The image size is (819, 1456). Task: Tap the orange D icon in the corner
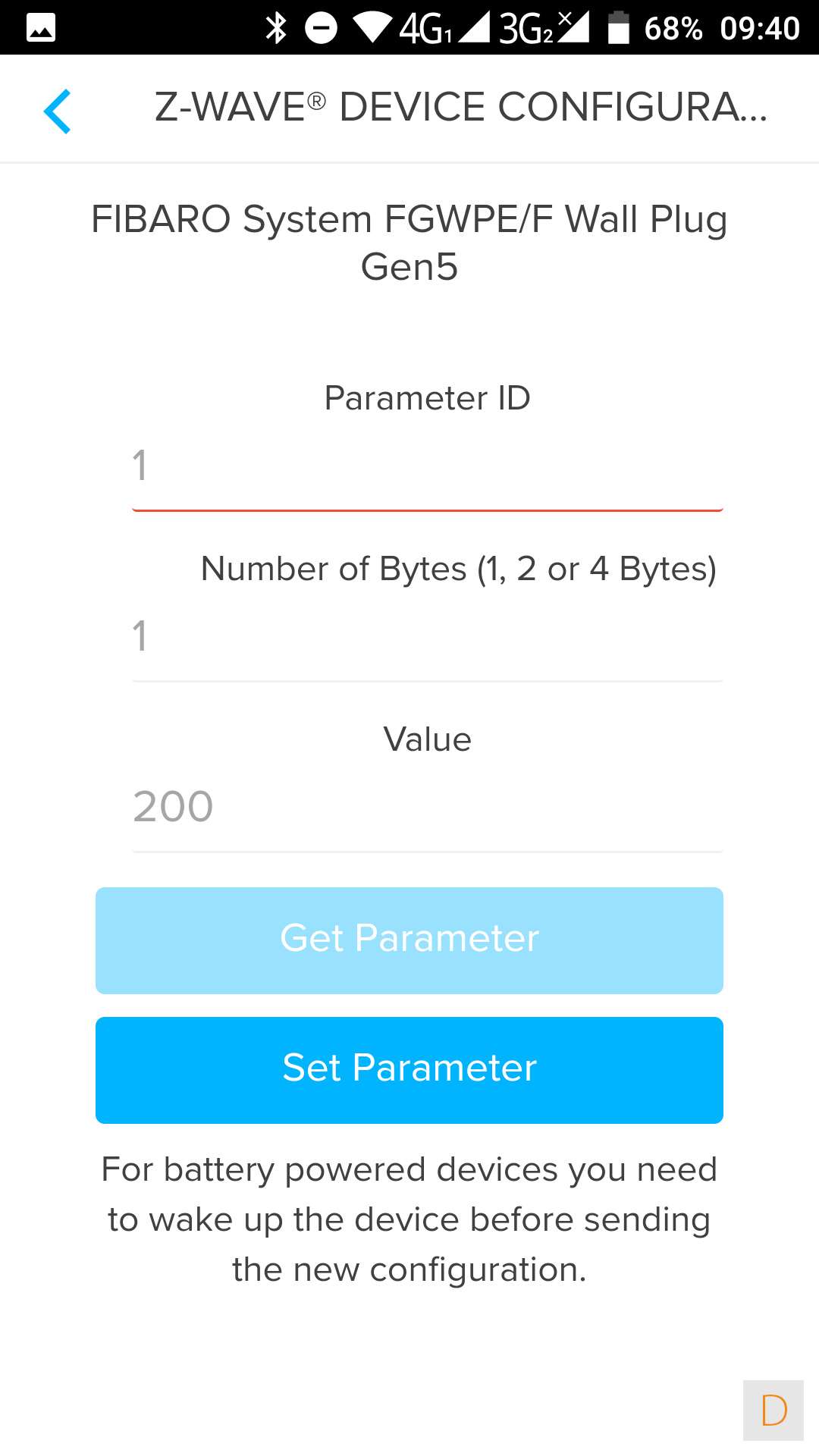click(773, 1410)
